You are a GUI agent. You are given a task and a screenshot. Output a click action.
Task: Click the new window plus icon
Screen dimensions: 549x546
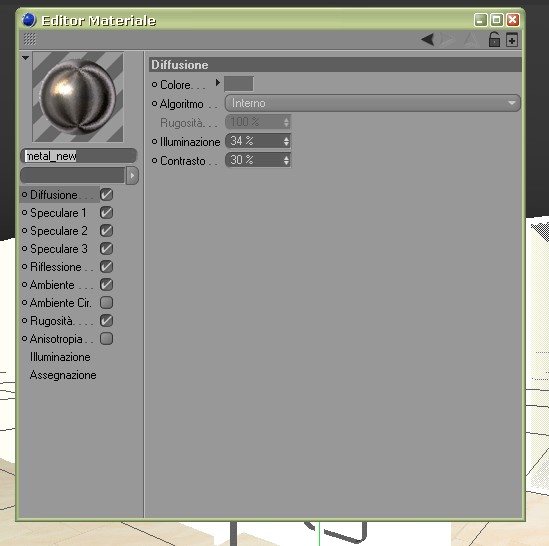(512, 40)
